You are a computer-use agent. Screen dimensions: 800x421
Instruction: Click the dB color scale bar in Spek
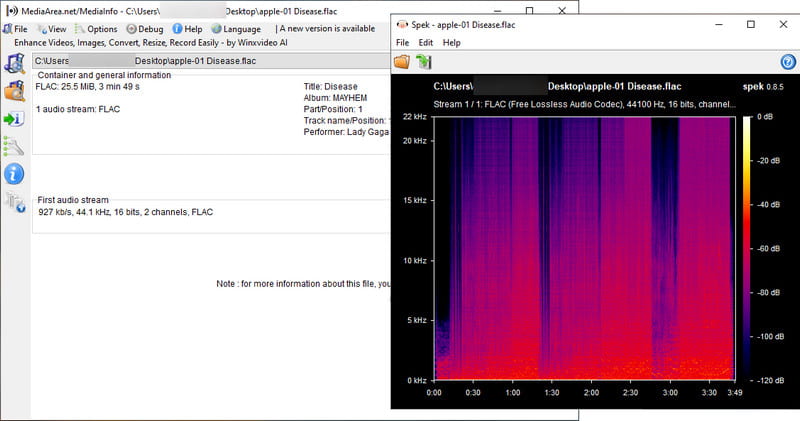click(747, 249)
